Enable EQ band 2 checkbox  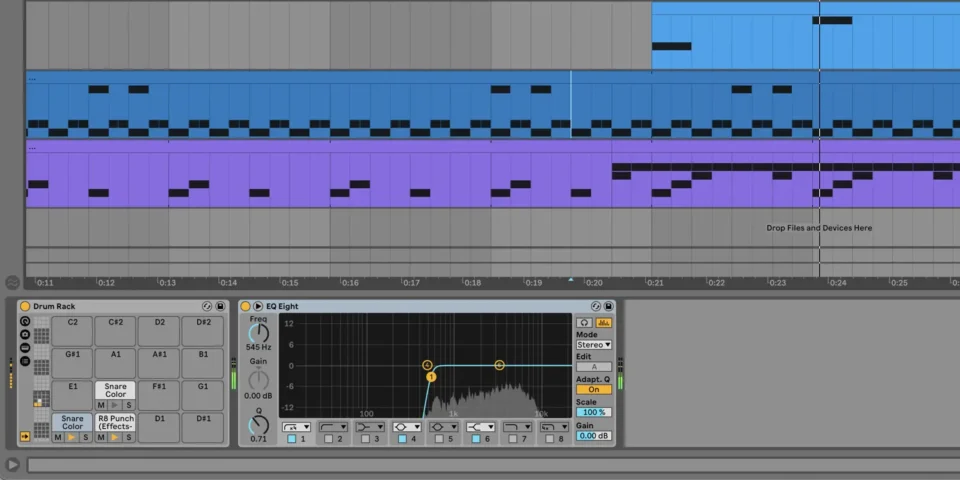(x=328, y=439)
